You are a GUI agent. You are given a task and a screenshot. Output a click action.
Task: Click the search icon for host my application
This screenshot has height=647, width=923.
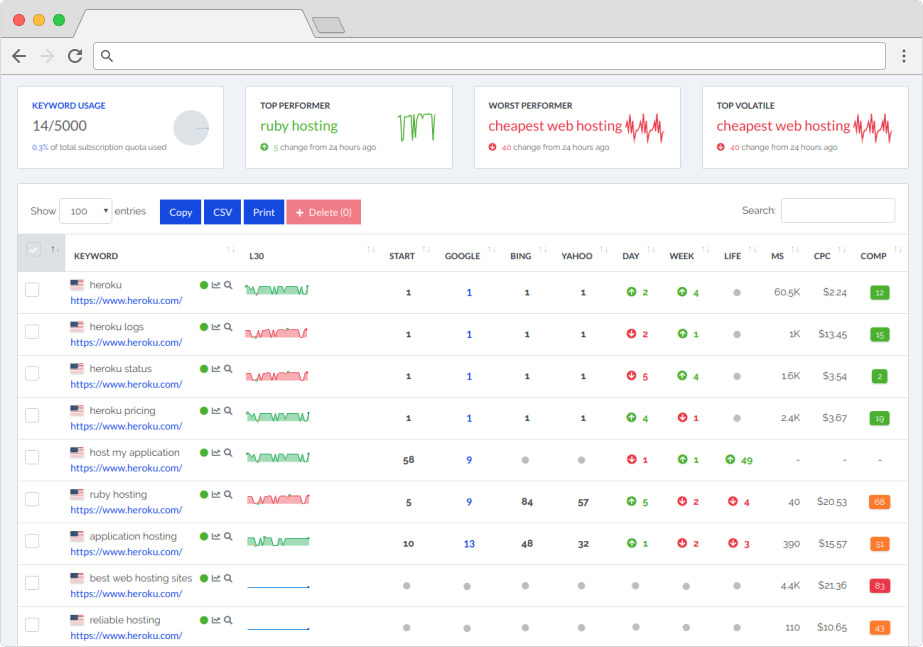[x=228, y=452]
